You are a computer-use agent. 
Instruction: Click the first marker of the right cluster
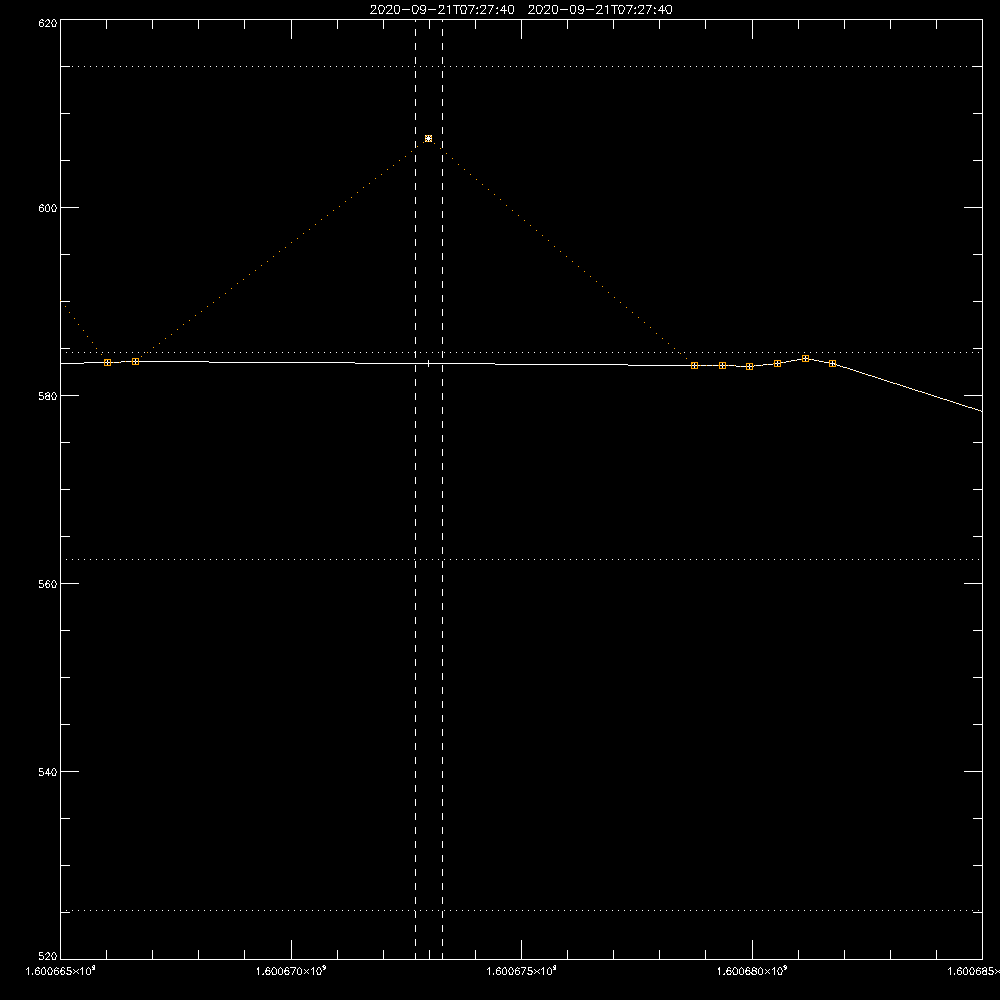(695, 365)
